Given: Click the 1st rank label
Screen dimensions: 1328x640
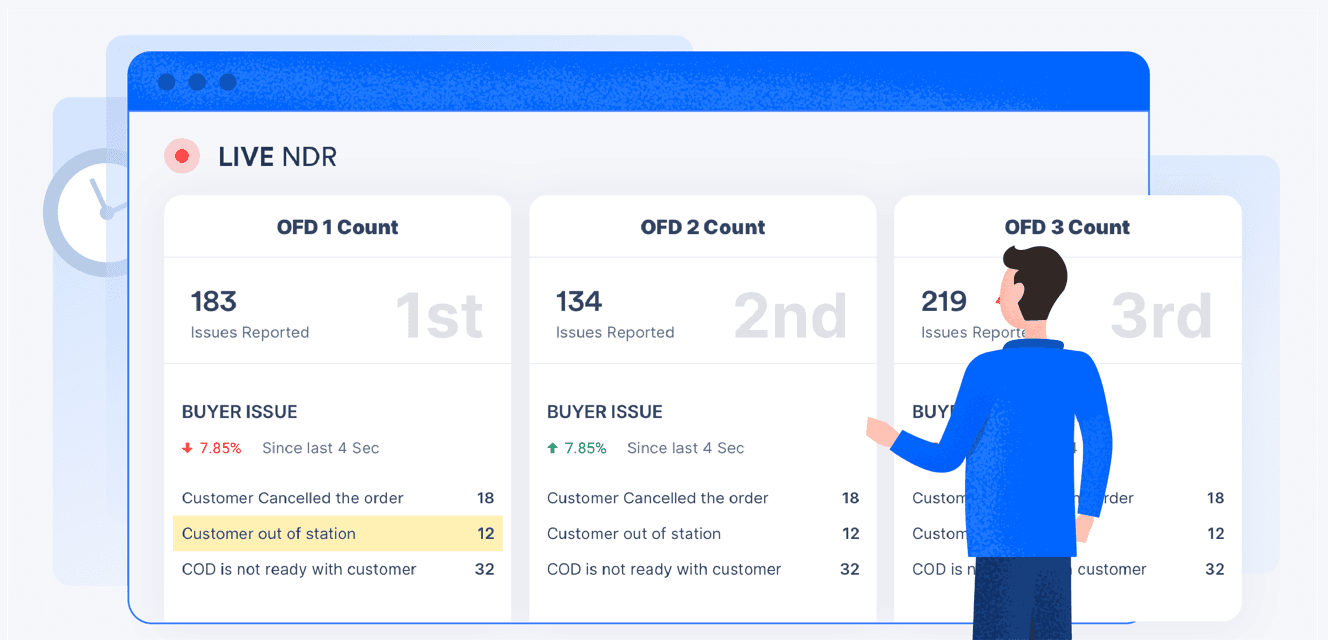Looking at the screenshot, I should [439, 315].
